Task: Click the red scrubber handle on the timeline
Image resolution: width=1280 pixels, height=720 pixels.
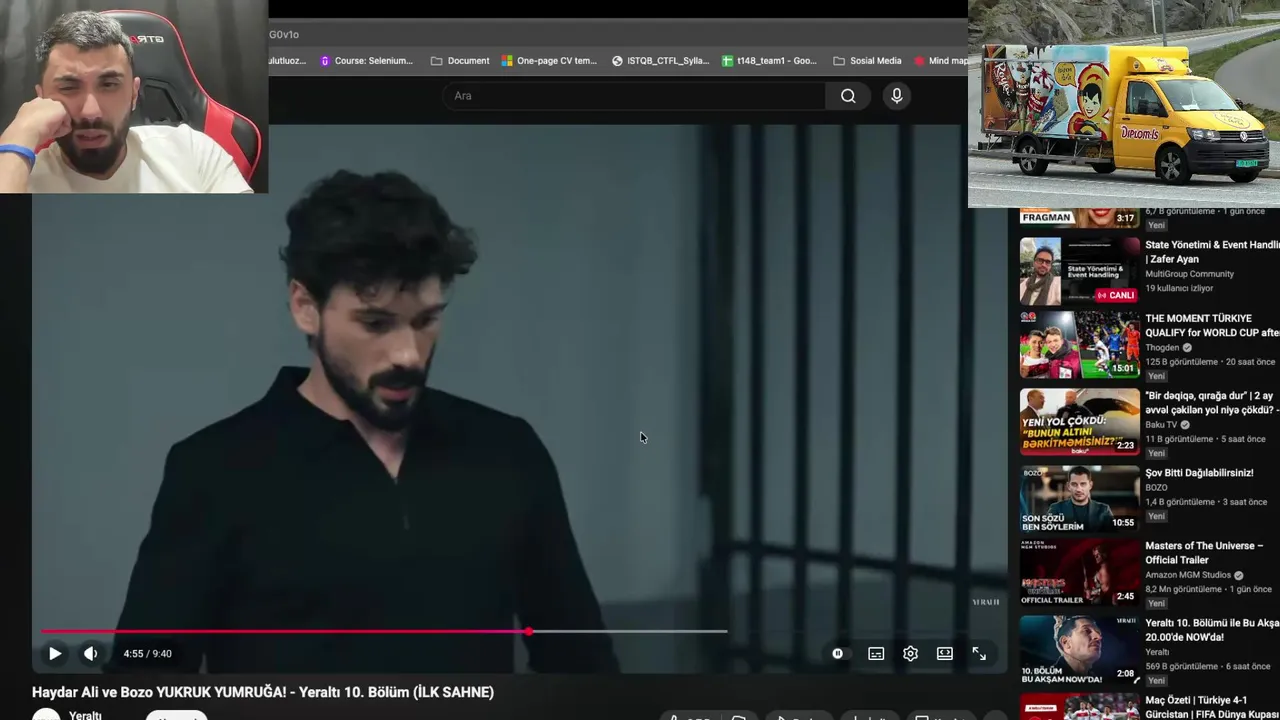Action: click(x=528, y=631)
